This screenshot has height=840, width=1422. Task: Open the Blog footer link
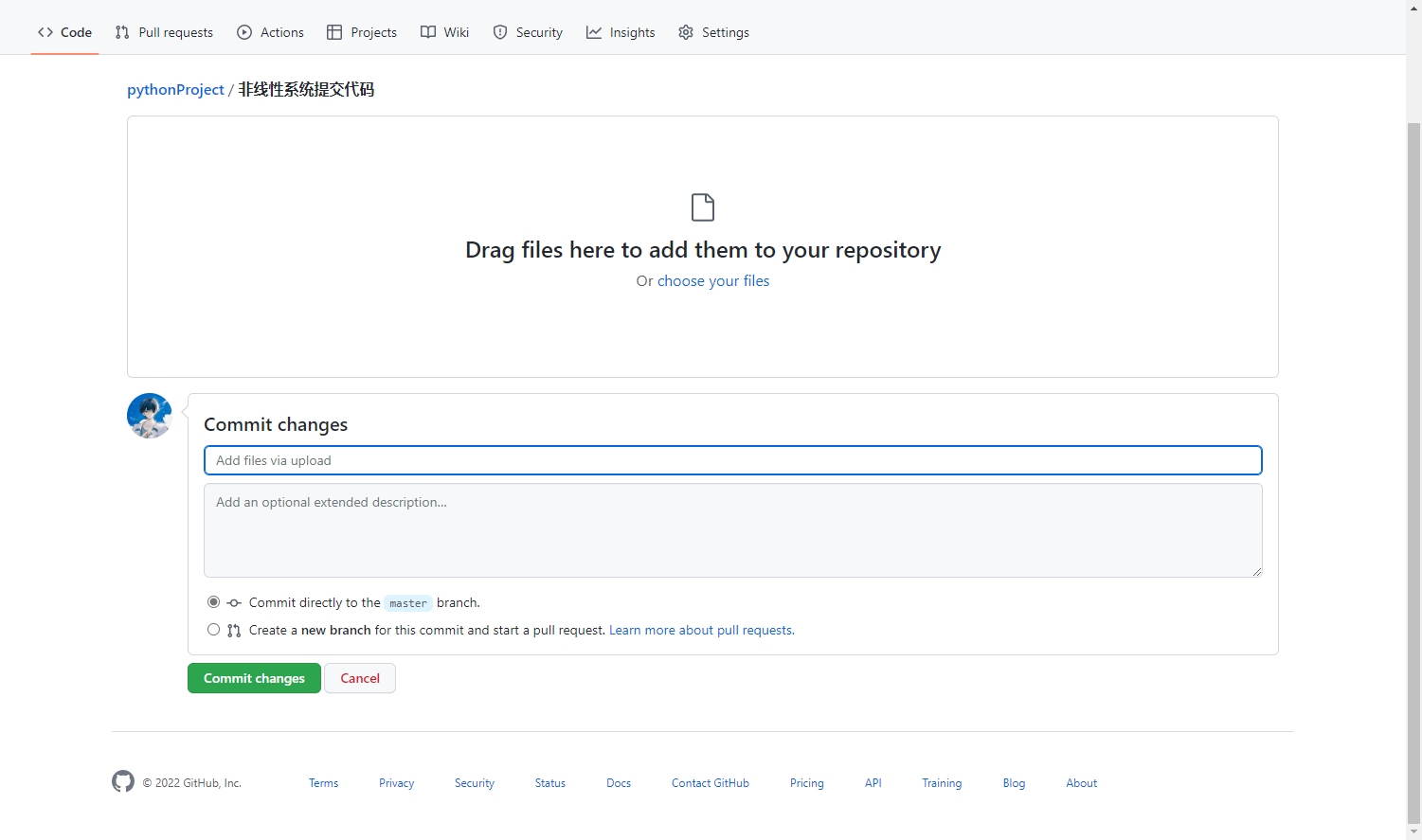(1014, 783)
